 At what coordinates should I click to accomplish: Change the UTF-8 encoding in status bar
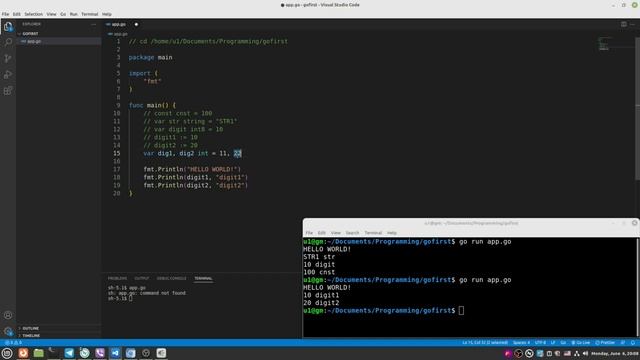pos(540,342)
